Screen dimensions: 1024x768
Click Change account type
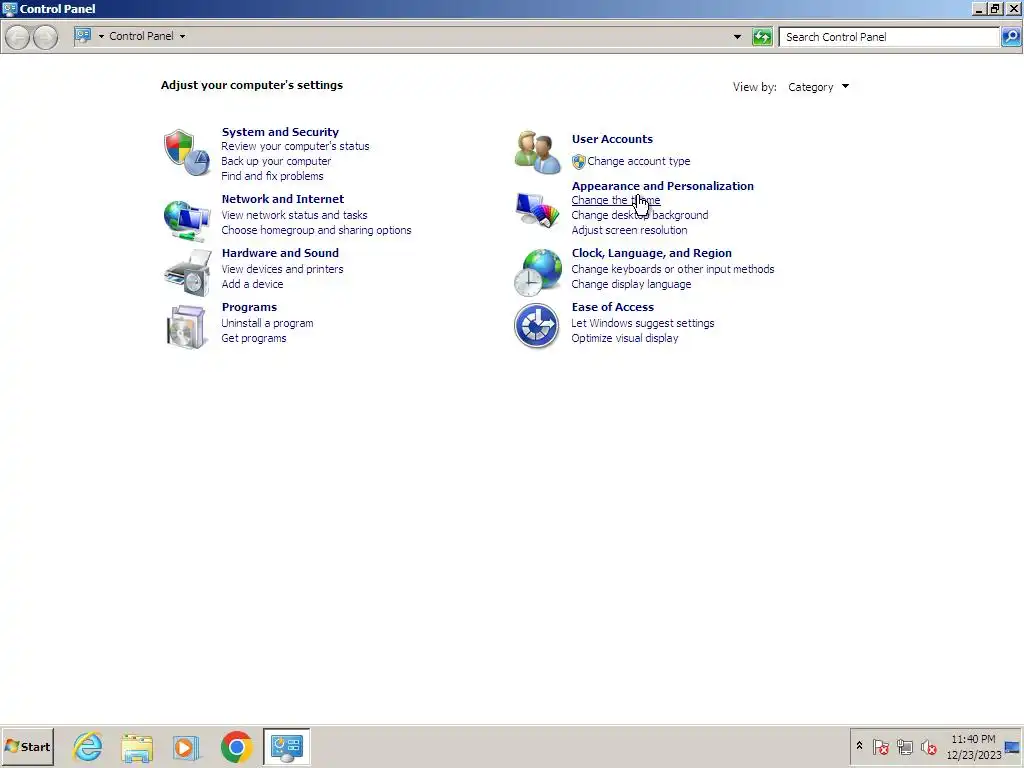[639, 161]
